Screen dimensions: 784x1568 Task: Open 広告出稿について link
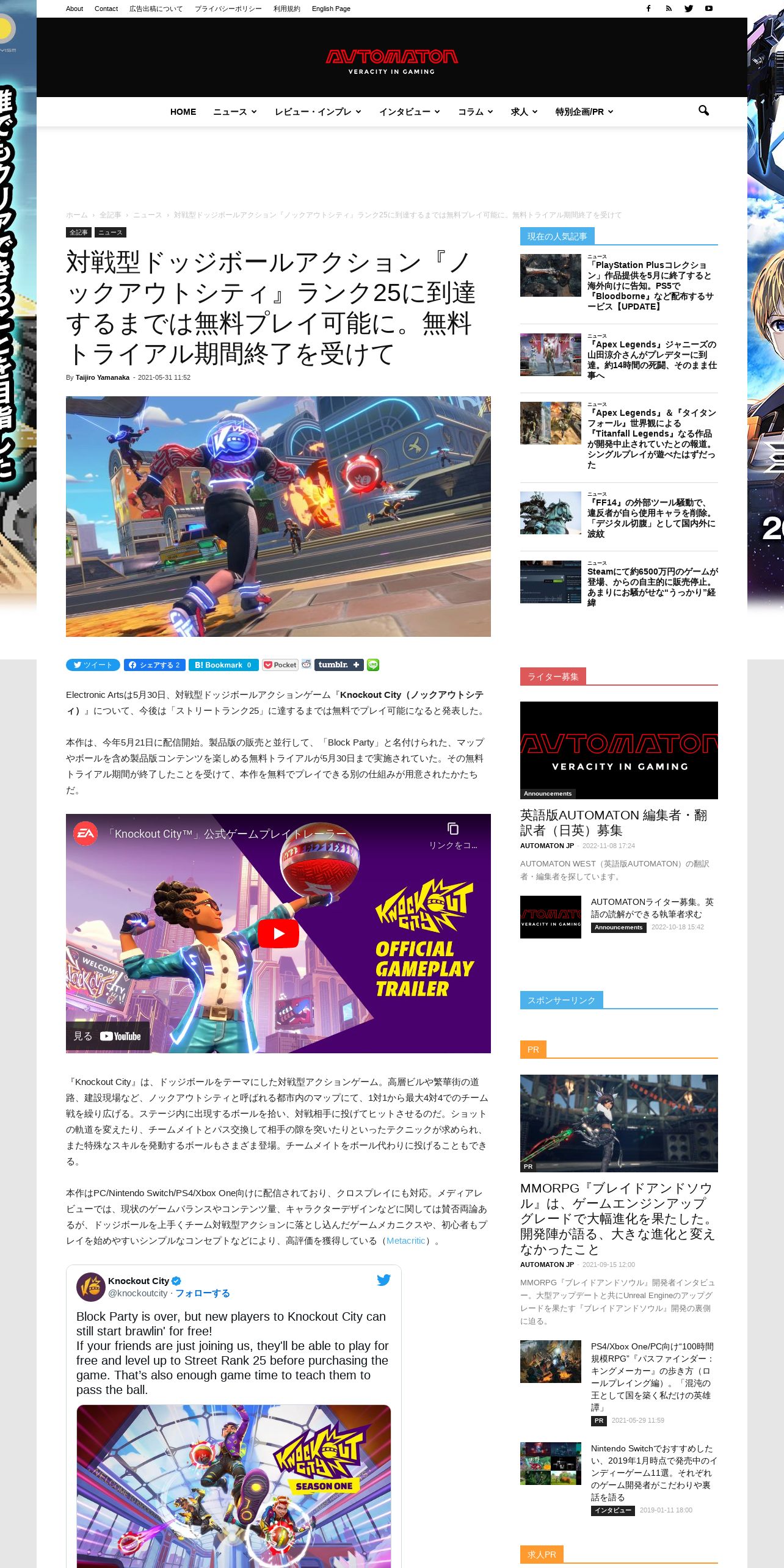156,9
